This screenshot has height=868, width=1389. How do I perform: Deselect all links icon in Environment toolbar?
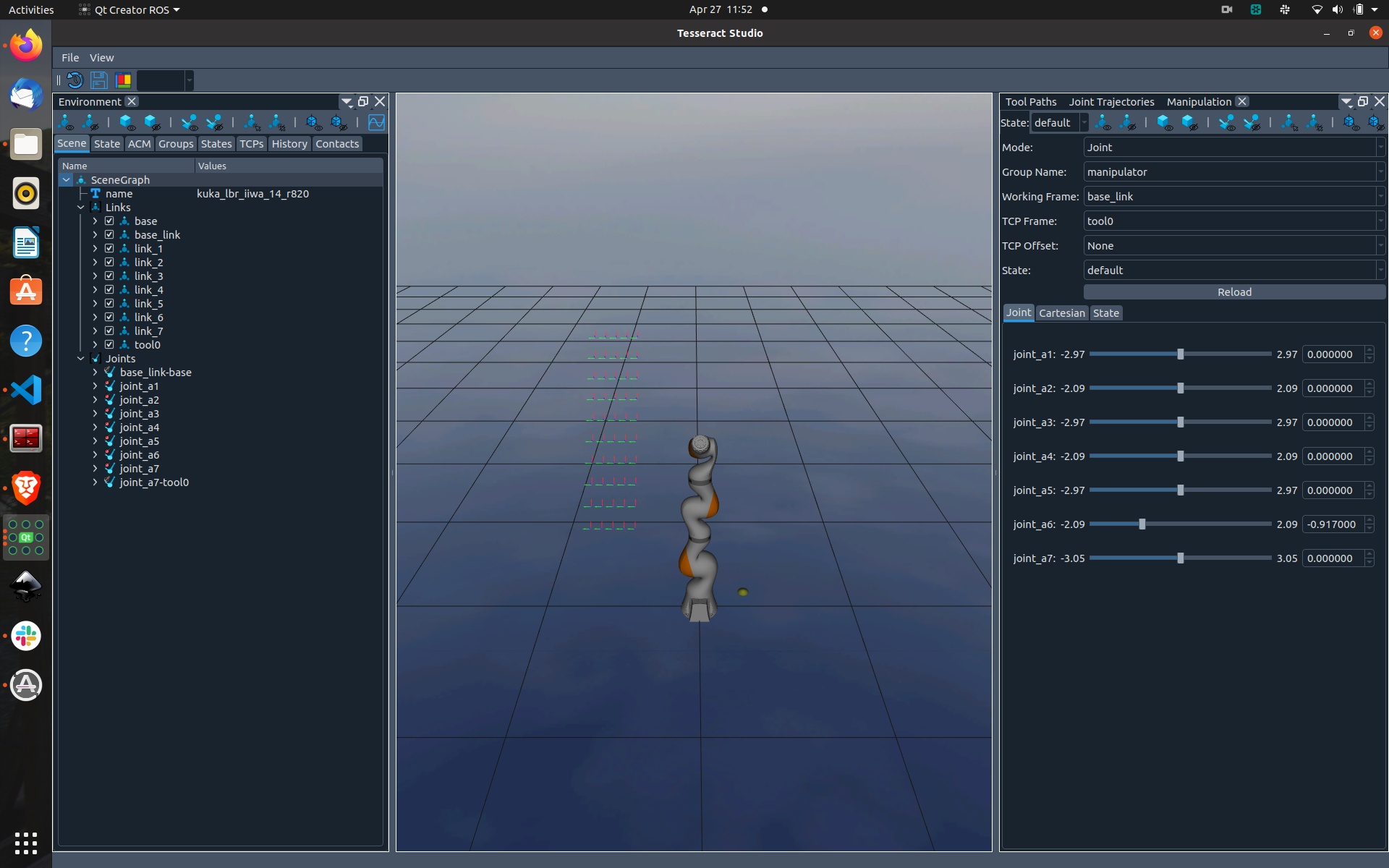tap(276, 122)
